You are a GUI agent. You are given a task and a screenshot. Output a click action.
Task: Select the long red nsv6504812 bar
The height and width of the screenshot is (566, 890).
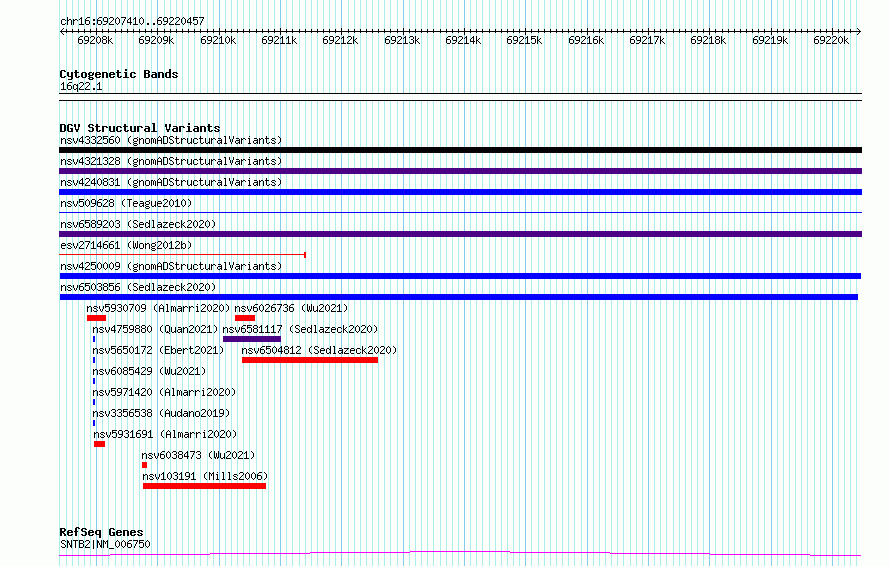point(310,360)
